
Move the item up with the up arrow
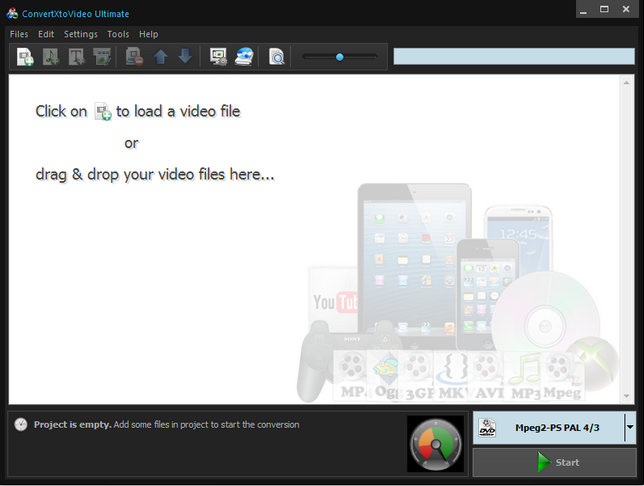[160, 57]
